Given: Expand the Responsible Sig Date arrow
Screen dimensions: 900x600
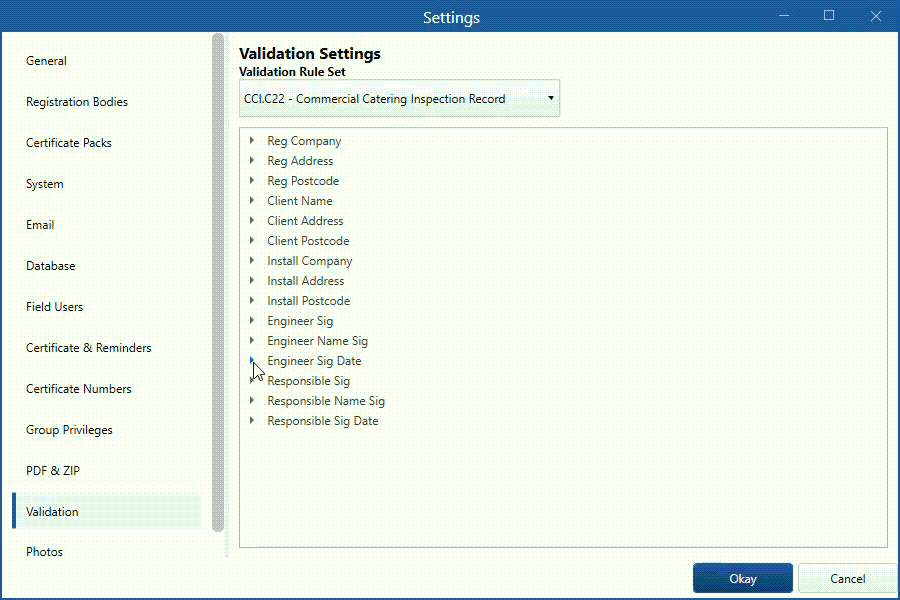Looking at the screenshot, I should (x=252, y=421).
